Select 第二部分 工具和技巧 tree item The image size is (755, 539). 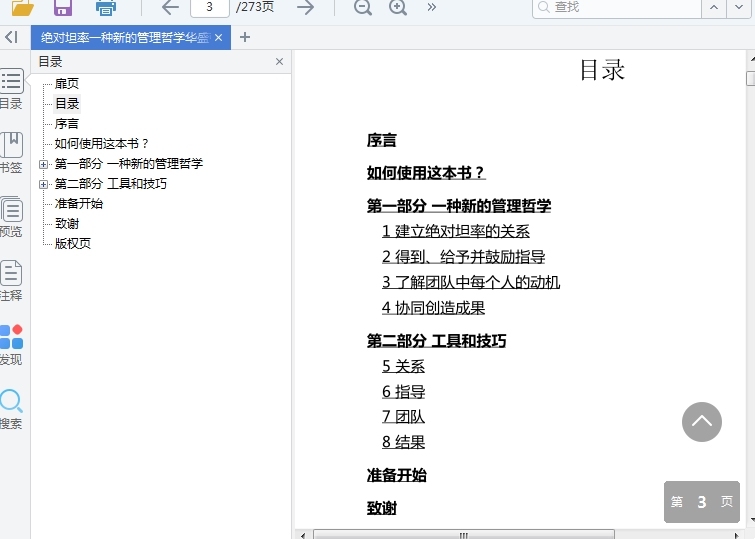[111, 184]
